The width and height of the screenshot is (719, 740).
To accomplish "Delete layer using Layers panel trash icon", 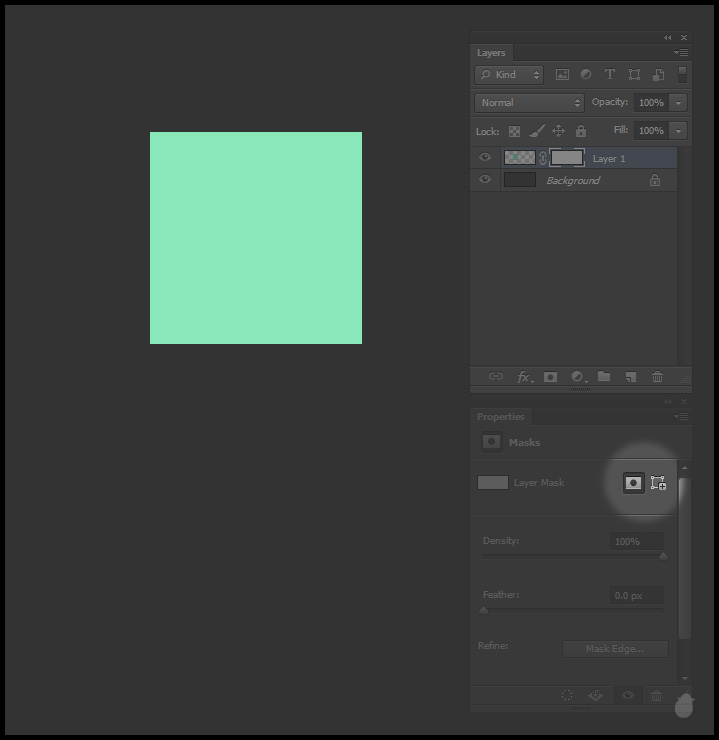I will coord(657,377).
